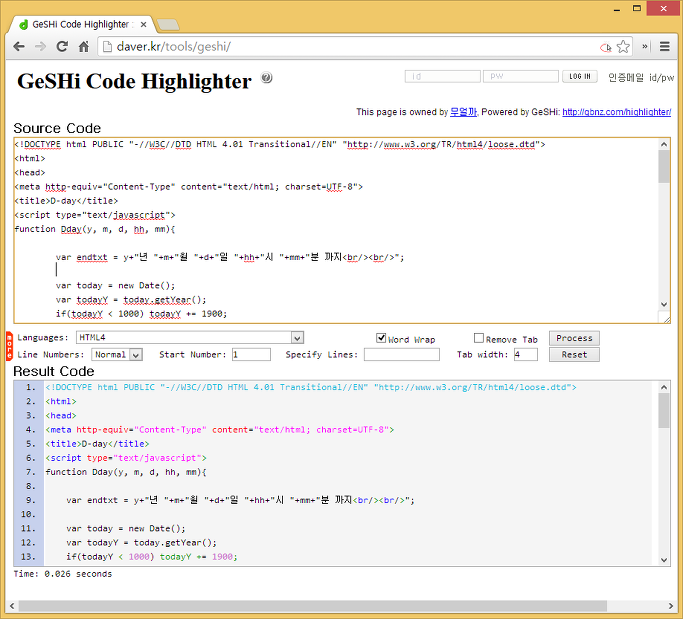Go back with the browser back arrow

[19, 47]
